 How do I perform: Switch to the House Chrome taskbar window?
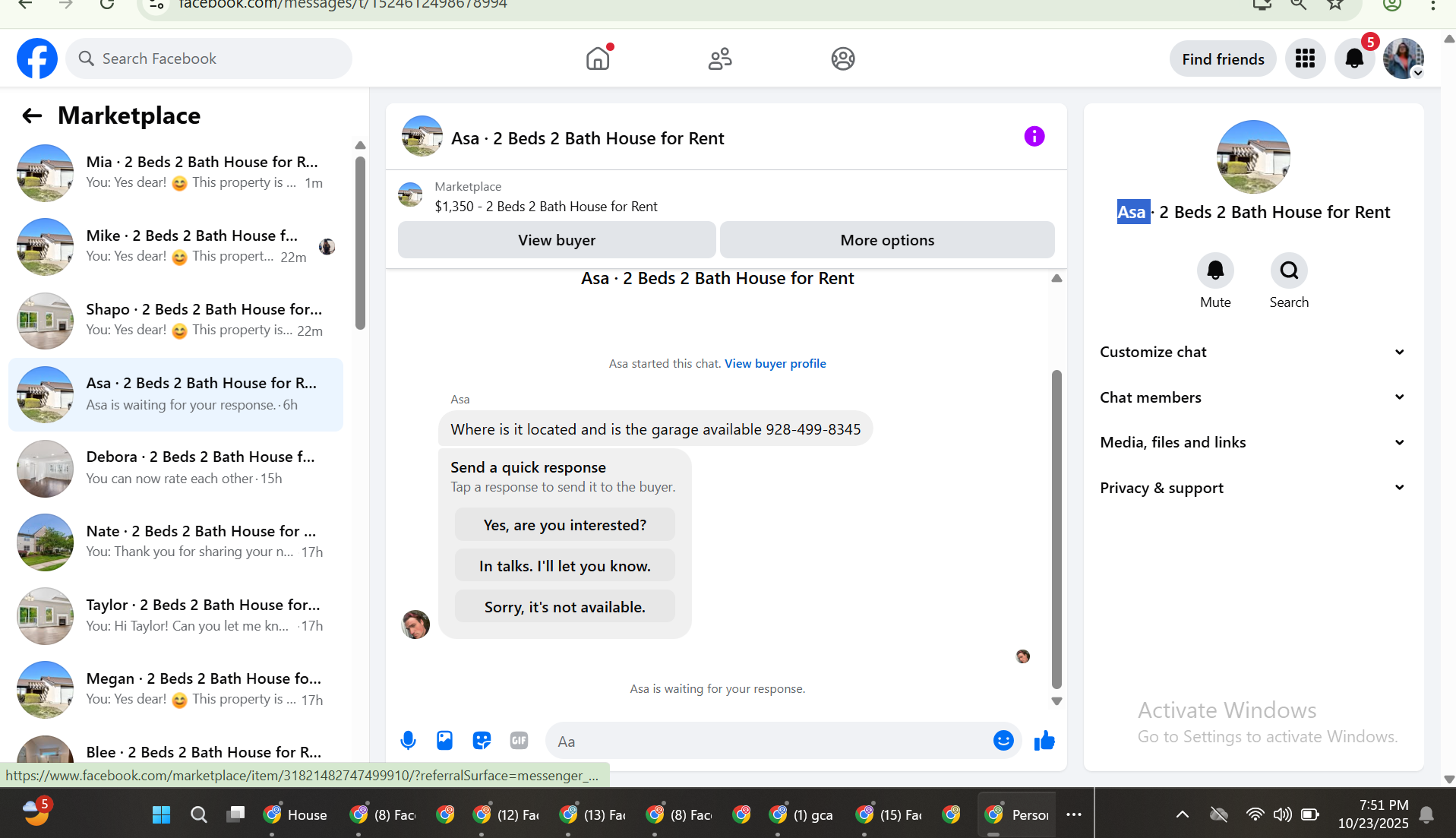click(x=295, y=814)
